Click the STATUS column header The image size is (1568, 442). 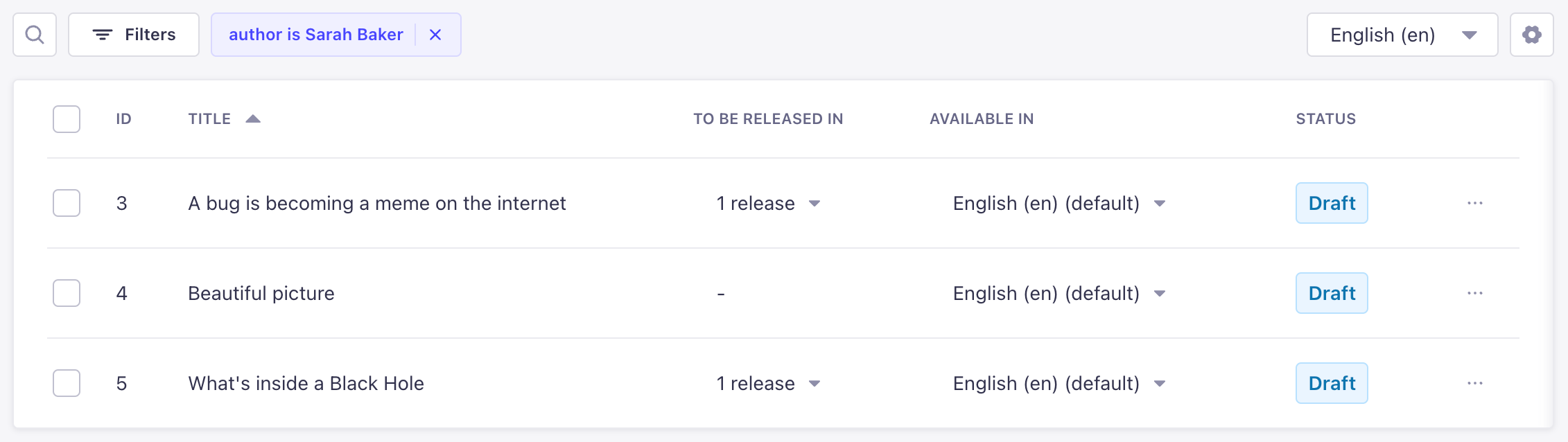click(1325, 118)
